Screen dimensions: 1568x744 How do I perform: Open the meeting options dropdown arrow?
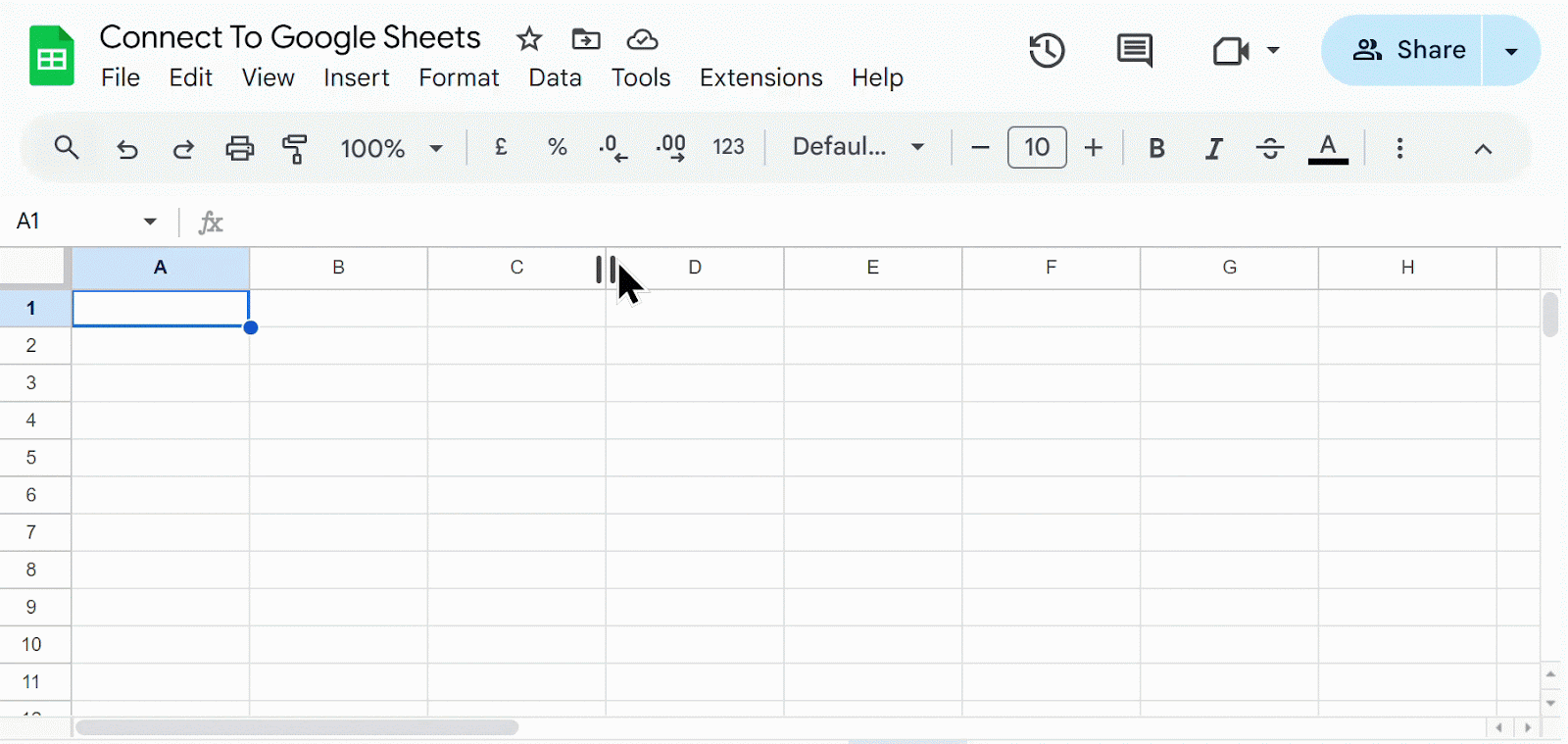(1273, 50)
